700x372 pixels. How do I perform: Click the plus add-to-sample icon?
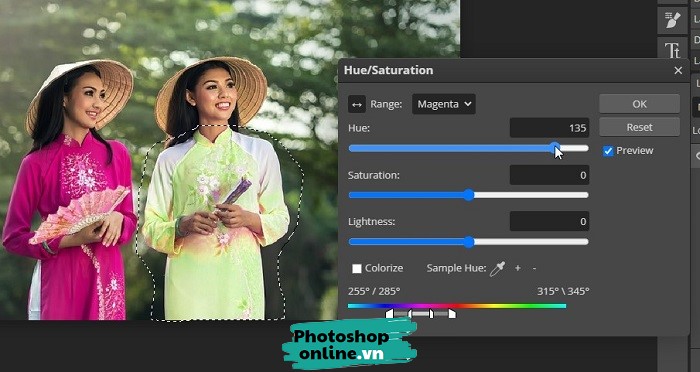(x=517, y=268)
